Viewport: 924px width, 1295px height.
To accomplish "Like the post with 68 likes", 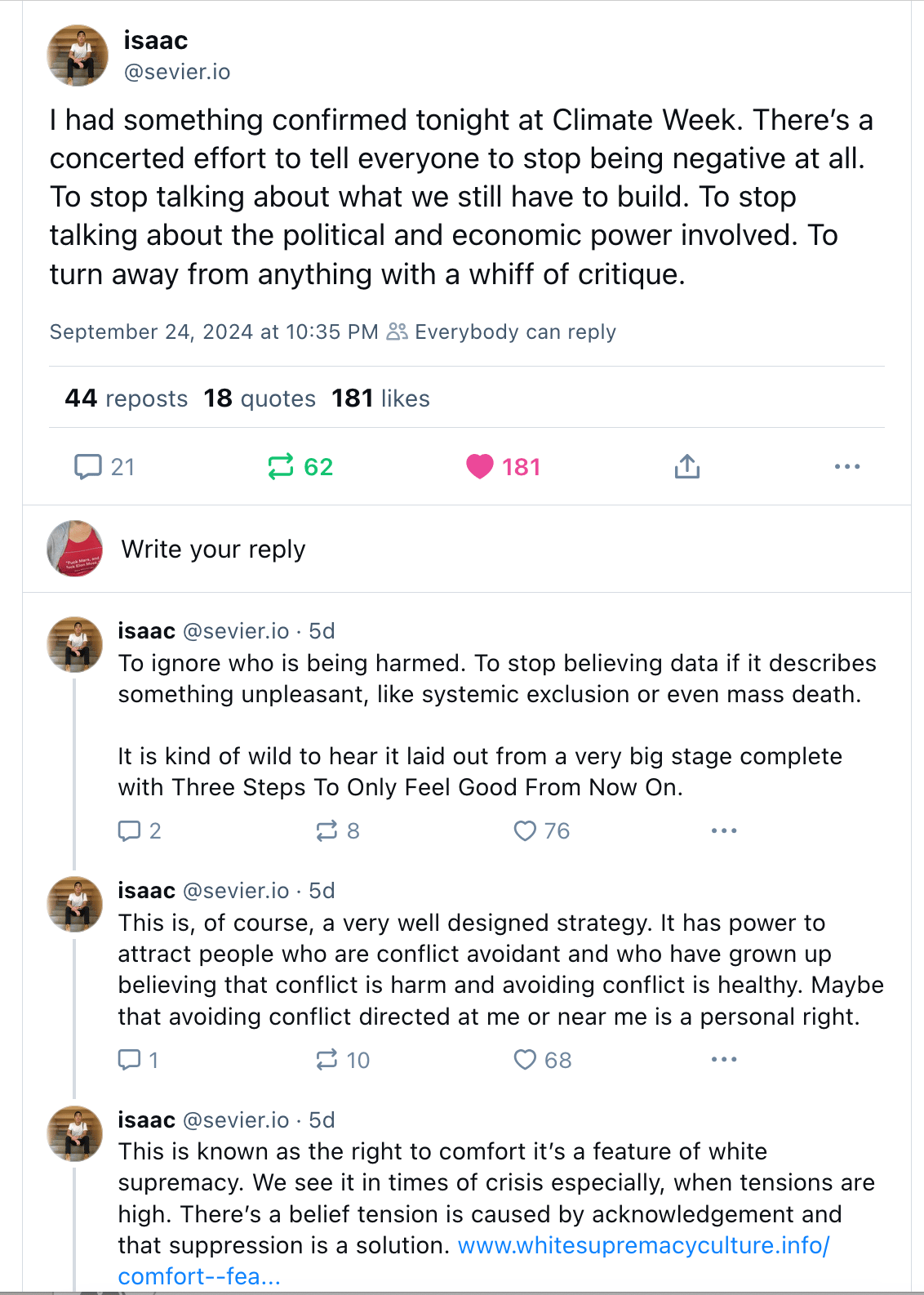I will point(525,1060).
